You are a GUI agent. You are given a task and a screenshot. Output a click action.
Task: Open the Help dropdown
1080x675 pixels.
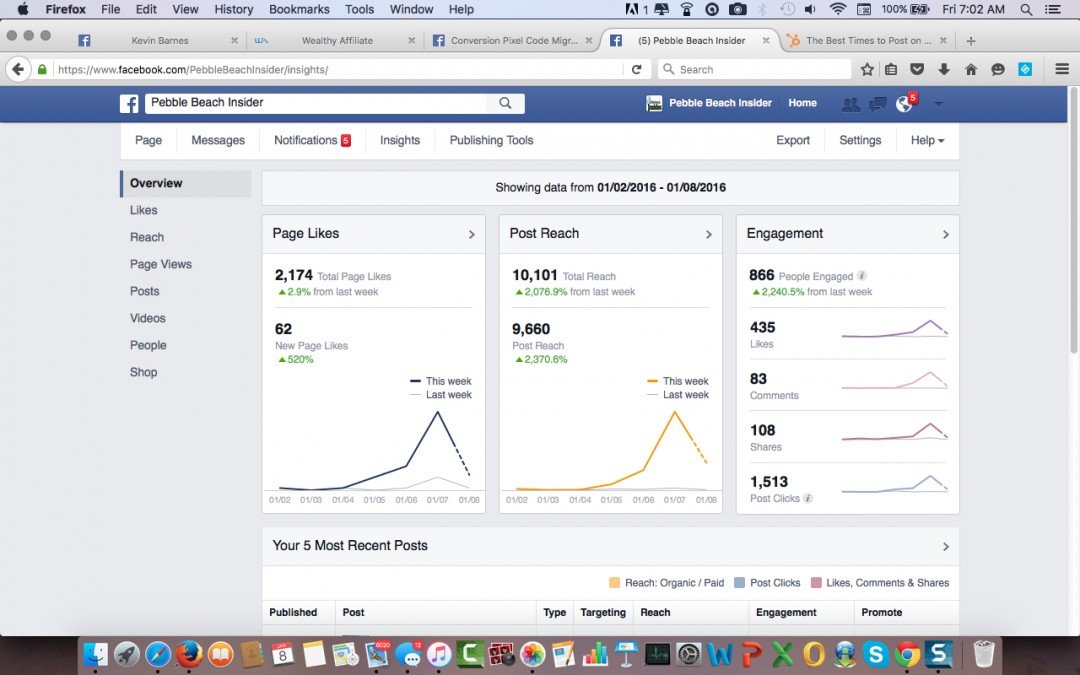pyautogui.click(x=927, y=141)
